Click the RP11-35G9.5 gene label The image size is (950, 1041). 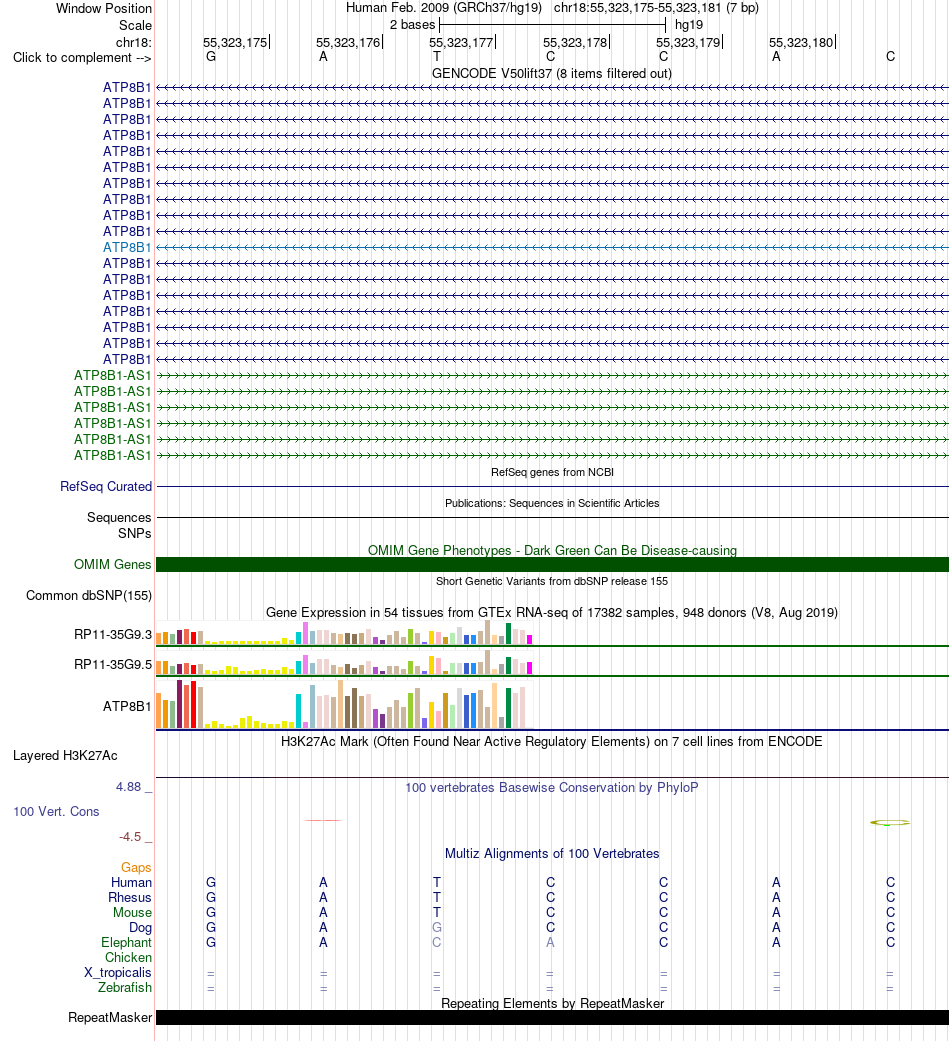pyautogui.click(x=113, y=665)
